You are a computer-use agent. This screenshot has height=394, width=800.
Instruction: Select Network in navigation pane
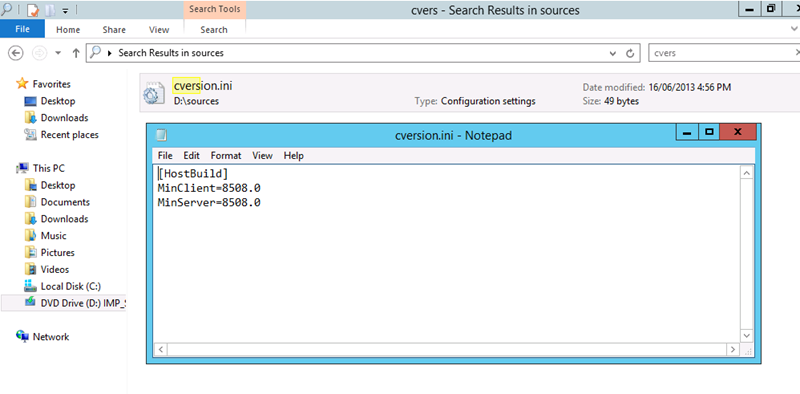pyautogui.click(x=51, y=337)
